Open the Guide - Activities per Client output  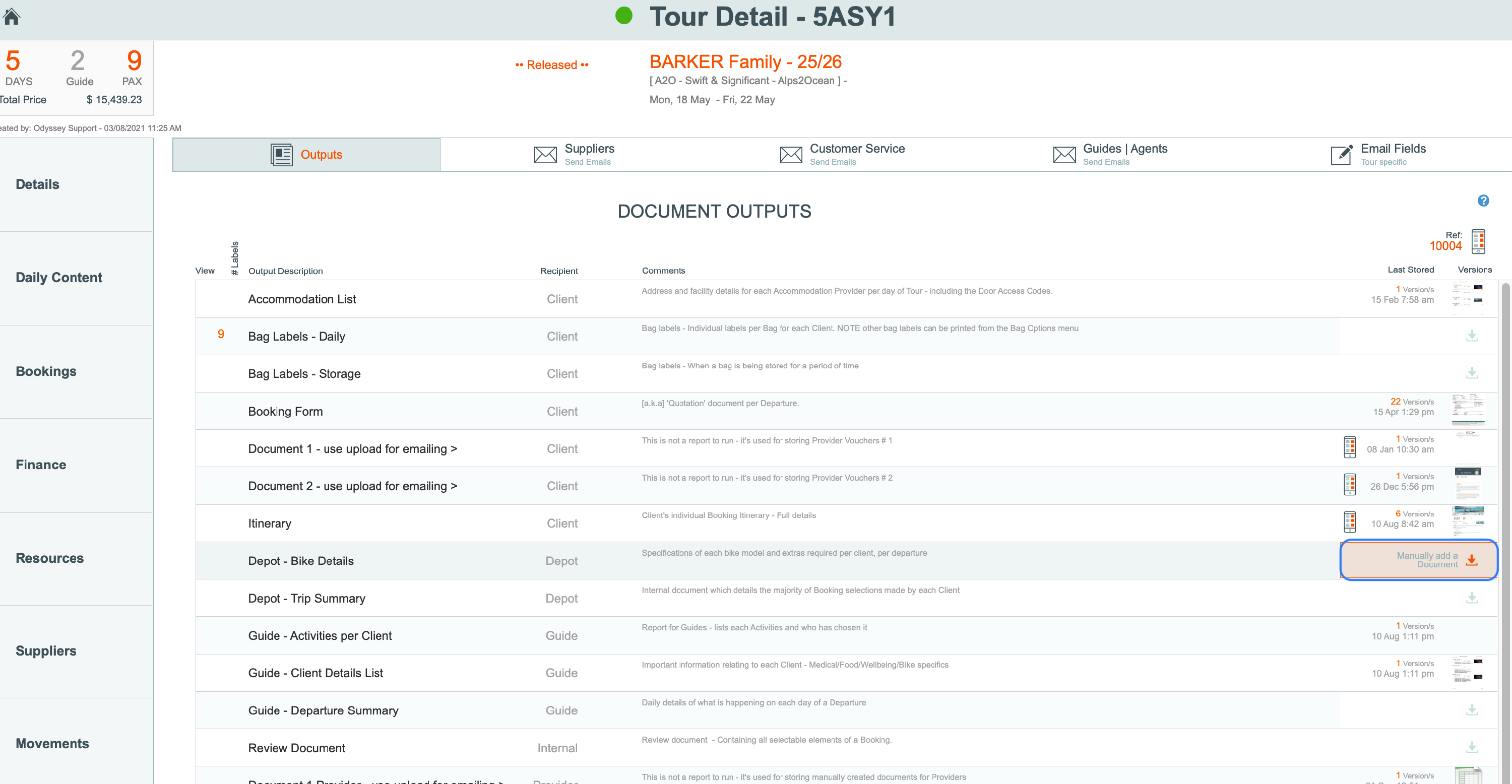click(x=320, y=635)
